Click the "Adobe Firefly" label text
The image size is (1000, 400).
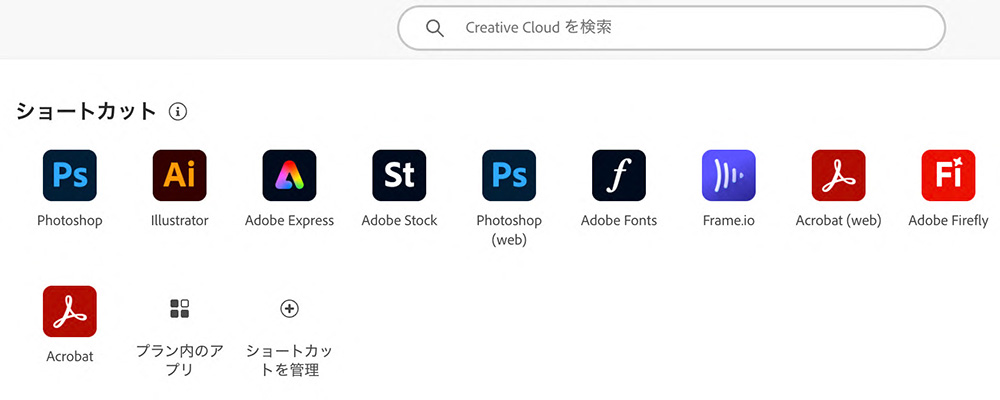(948, 221)
